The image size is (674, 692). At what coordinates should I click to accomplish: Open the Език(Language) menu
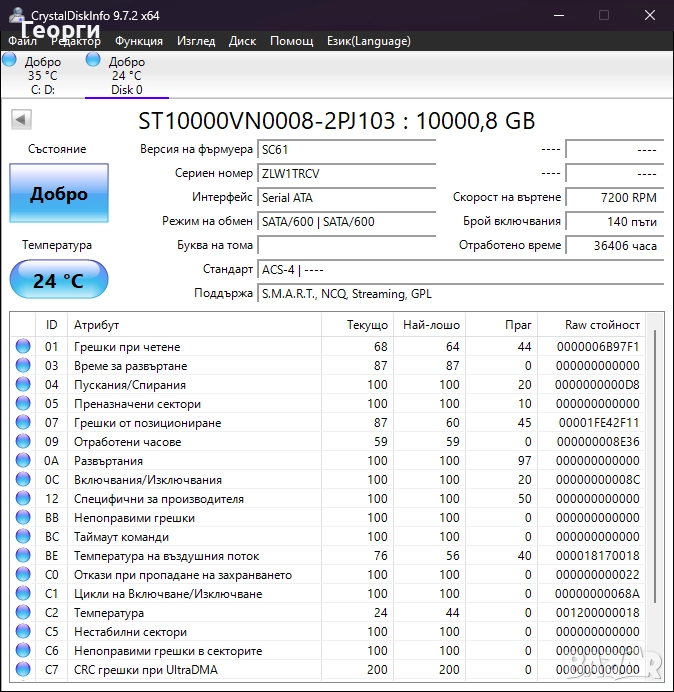pos(368,41)
